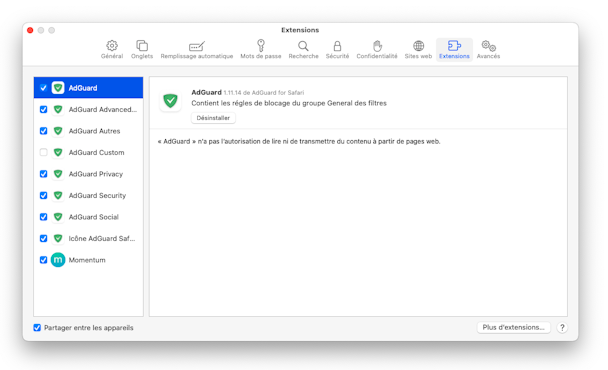
Task: Click the AdGuard Custom shield icon
Action: coord(58,152)
